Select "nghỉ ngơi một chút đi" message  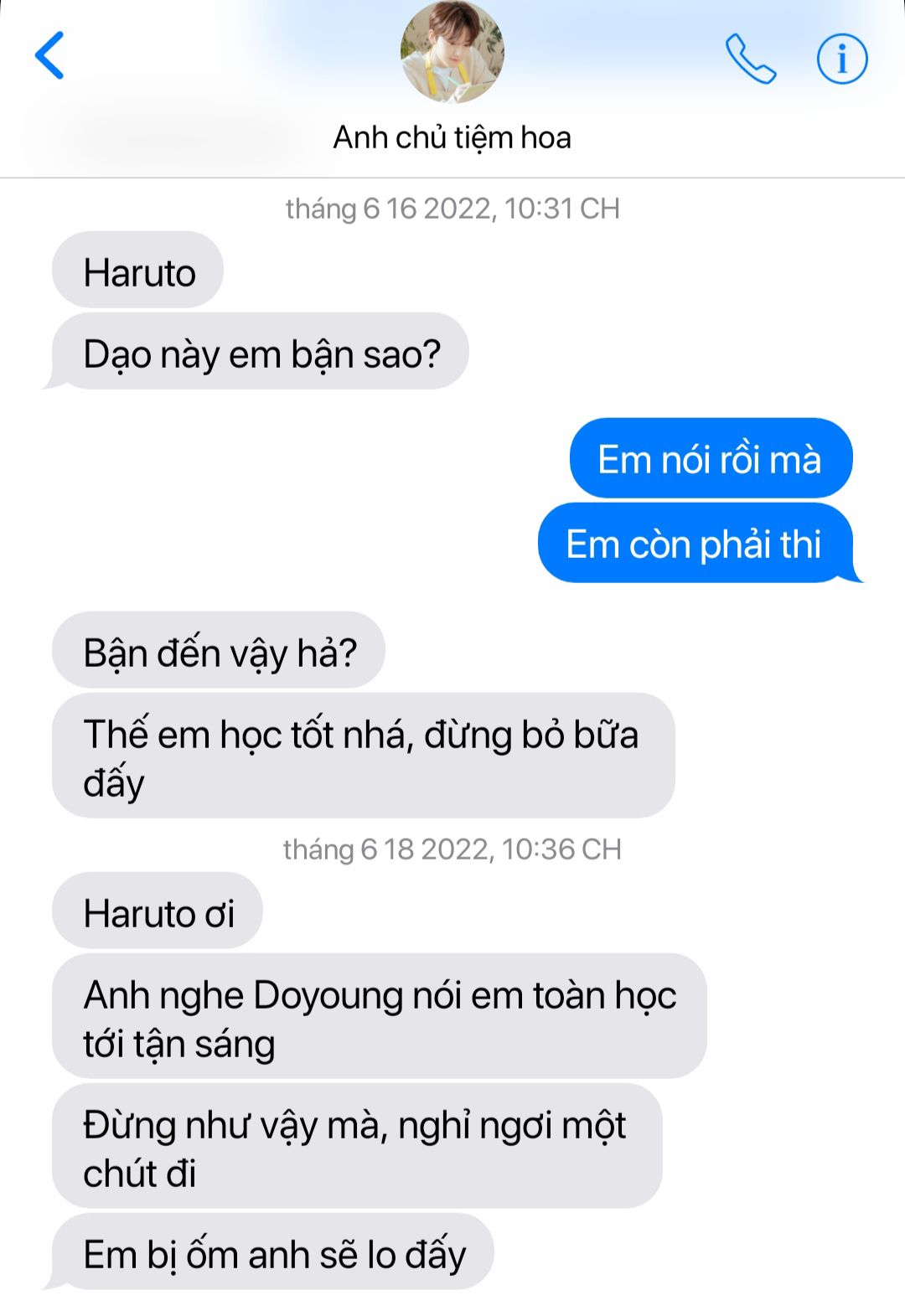[x=357, y=1146]
